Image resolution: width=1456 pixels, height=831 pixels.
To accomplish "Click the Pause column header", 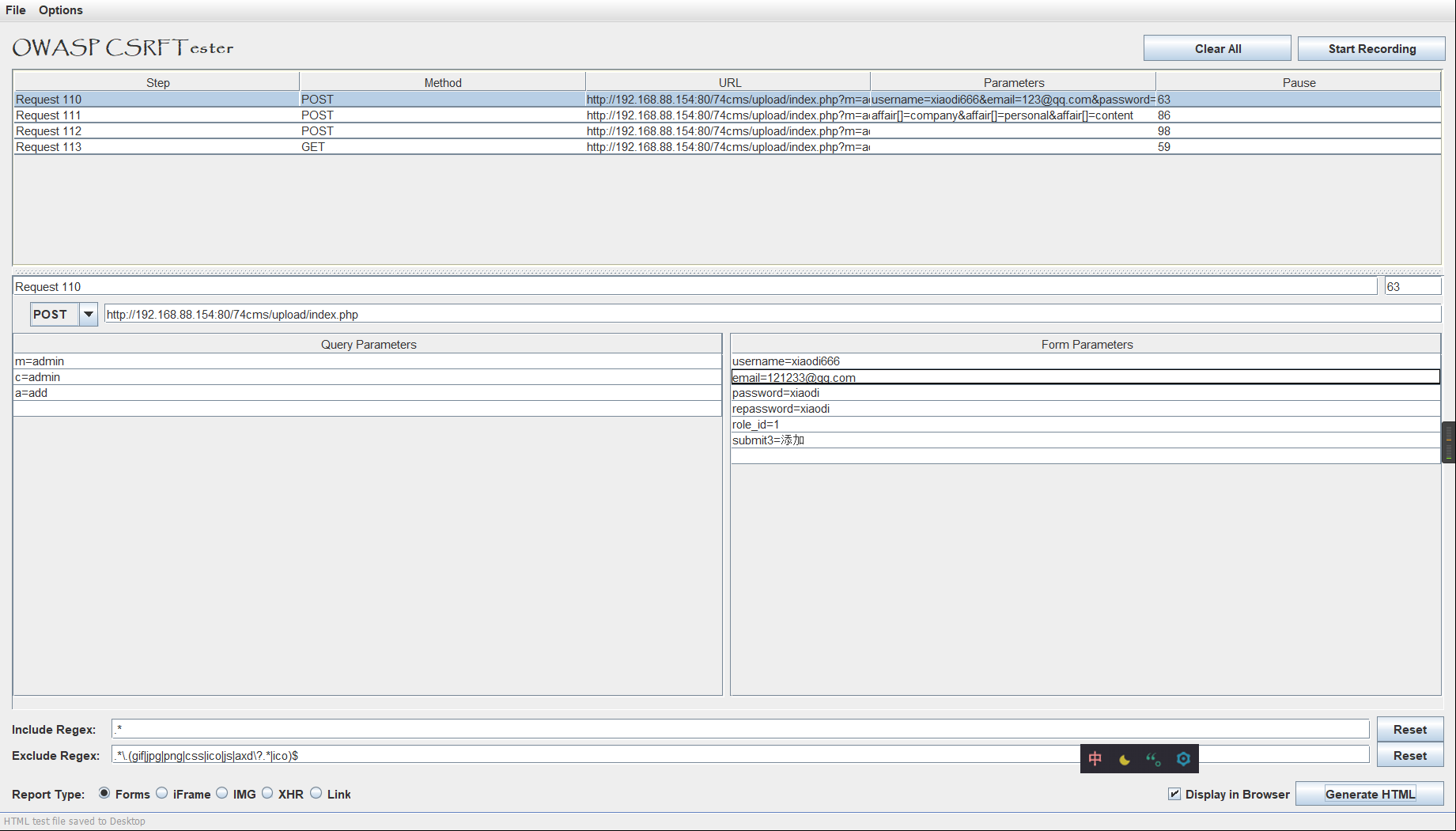I will point(1299,82).
